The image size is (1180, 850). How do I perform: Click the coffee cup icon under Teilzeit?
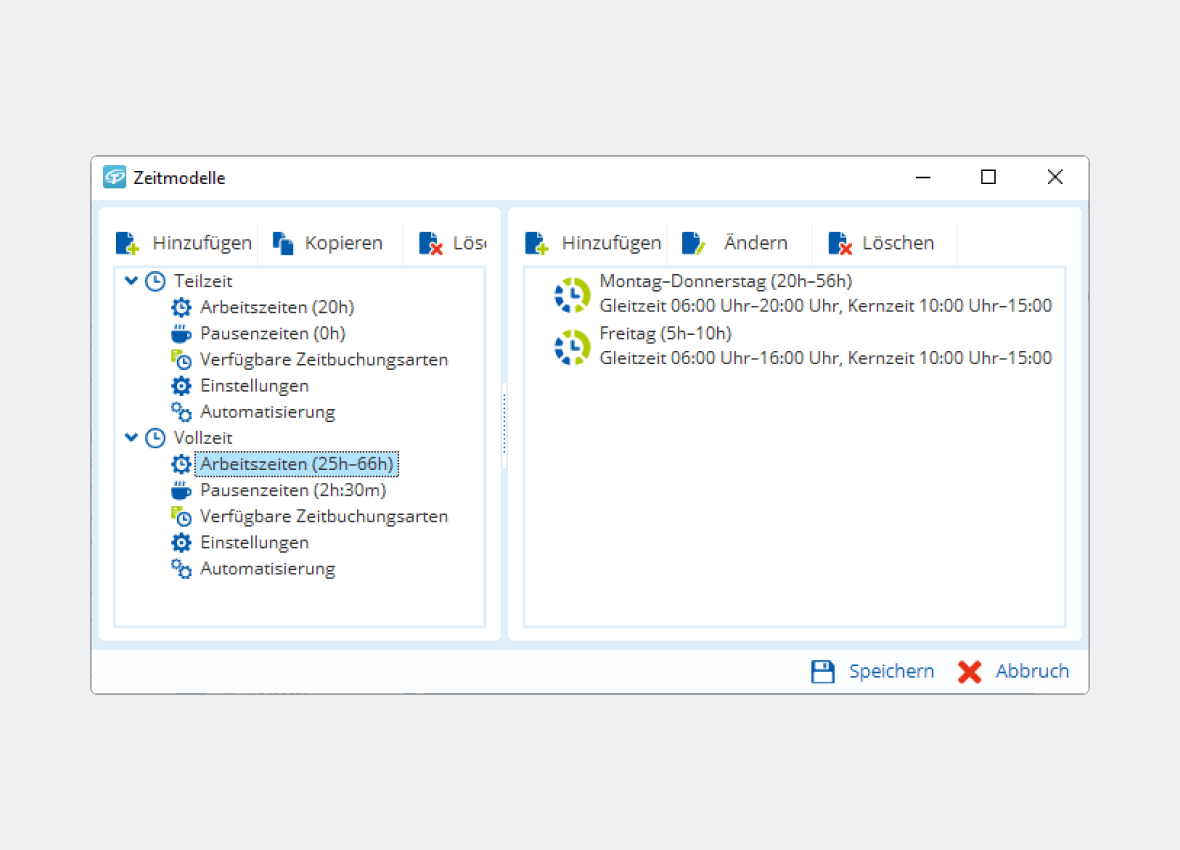[181, 334]
